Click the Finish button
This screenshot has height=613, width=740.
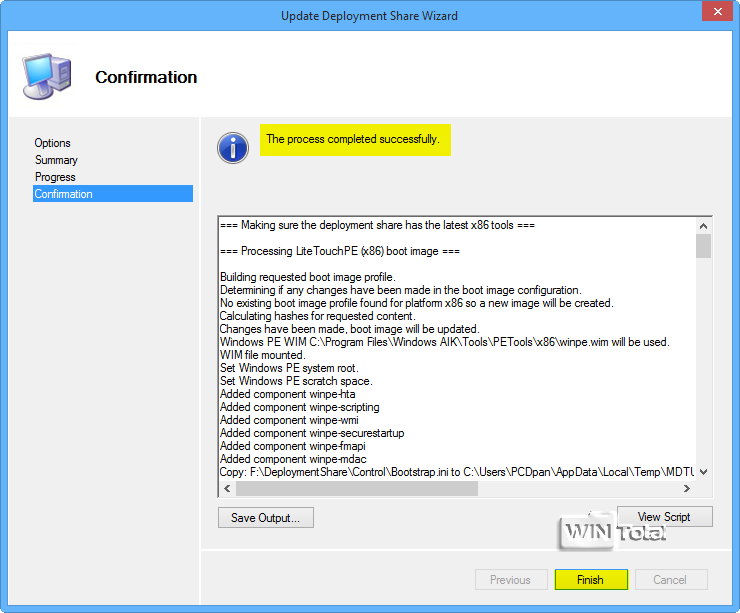tap(591, 579)
